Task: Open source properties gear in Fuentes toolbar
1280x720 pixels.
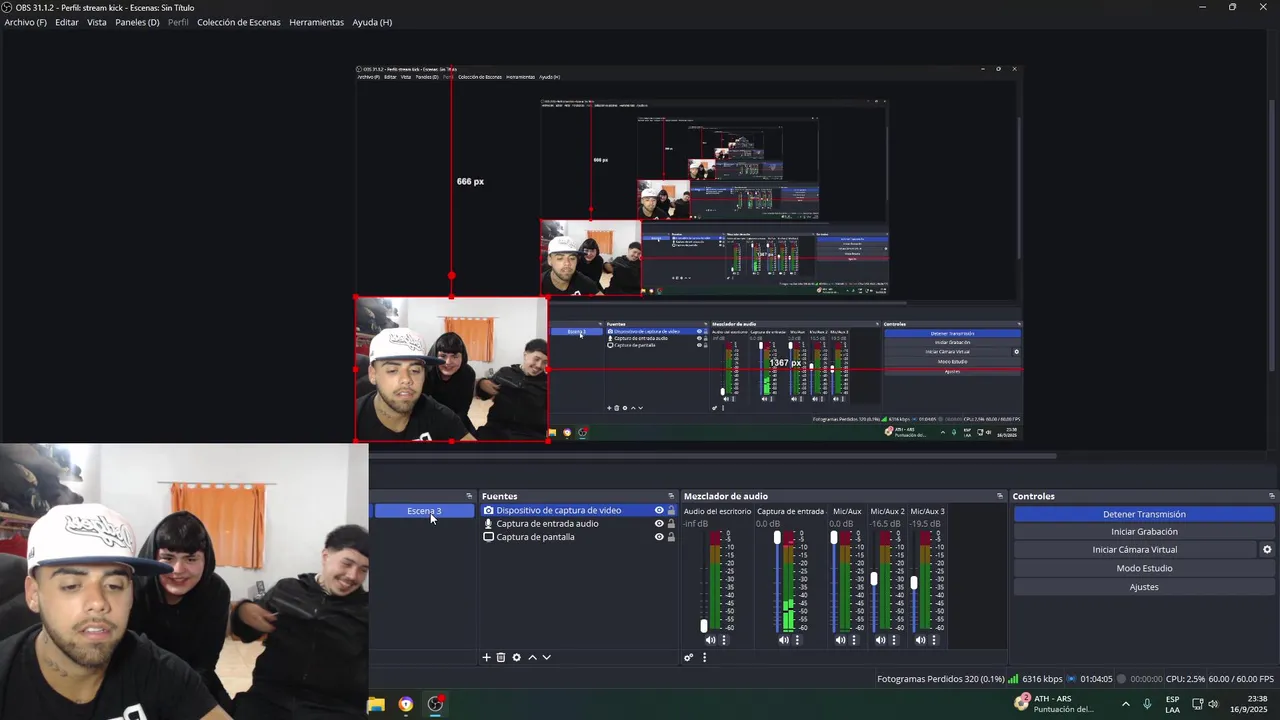Action: click(516, 657)
